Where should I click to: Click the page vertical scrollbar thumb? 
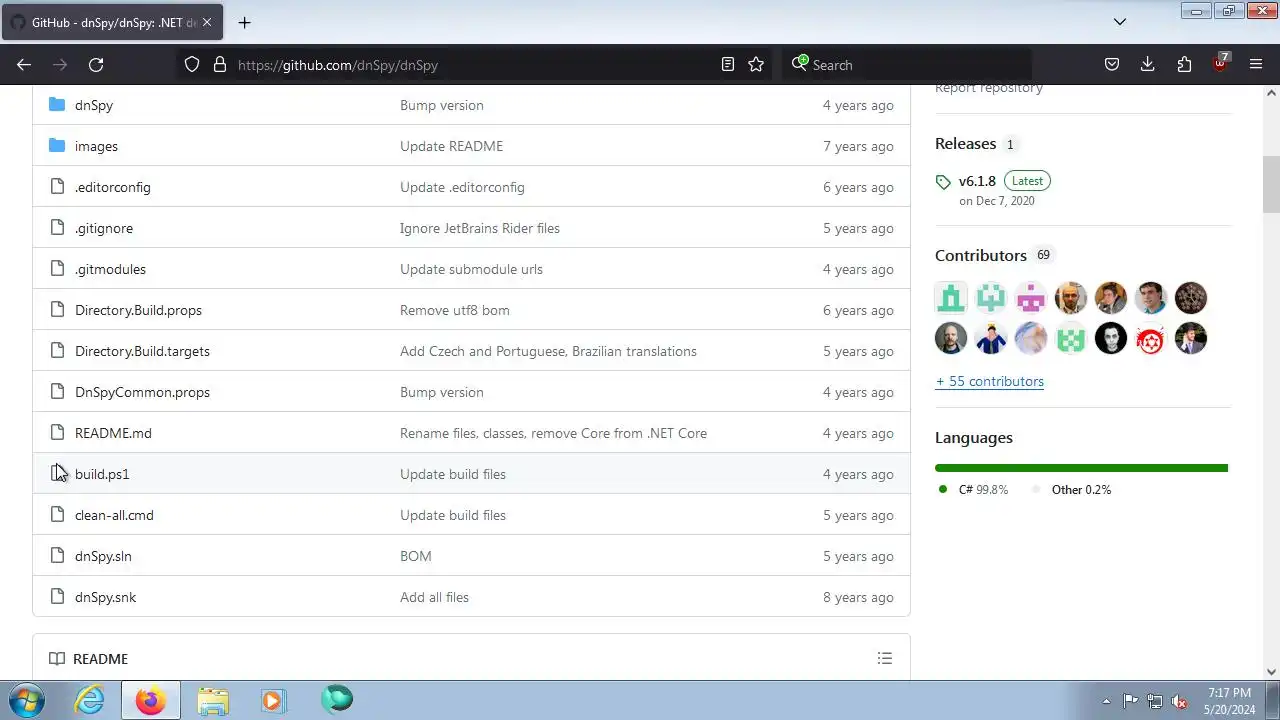click(1271, 185)
